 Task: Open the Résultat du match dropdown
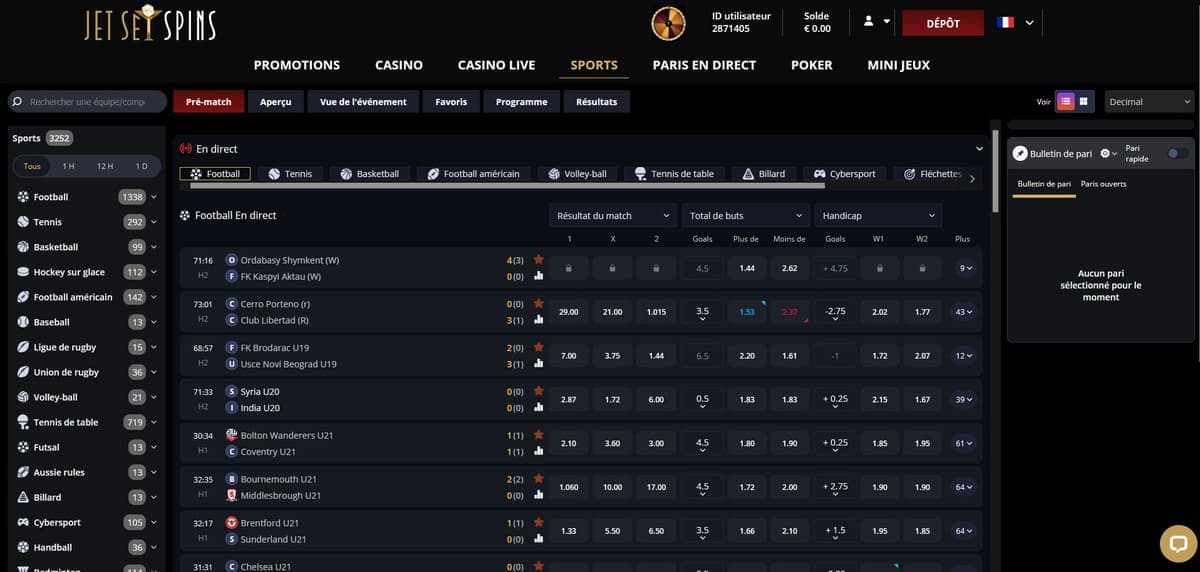coord(613,215)
